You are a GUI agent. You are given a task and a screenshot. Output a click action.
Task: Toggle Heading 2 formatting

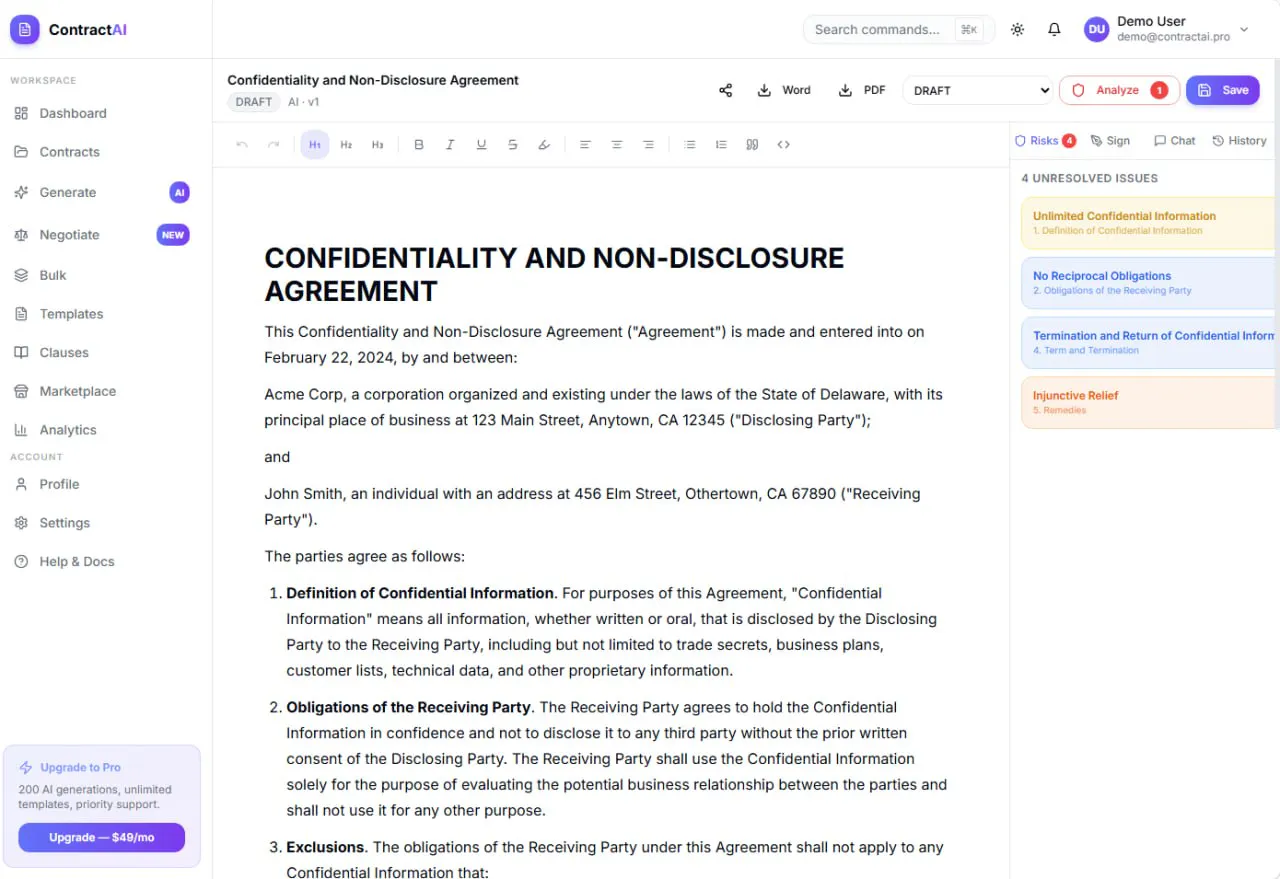(346, 145)
